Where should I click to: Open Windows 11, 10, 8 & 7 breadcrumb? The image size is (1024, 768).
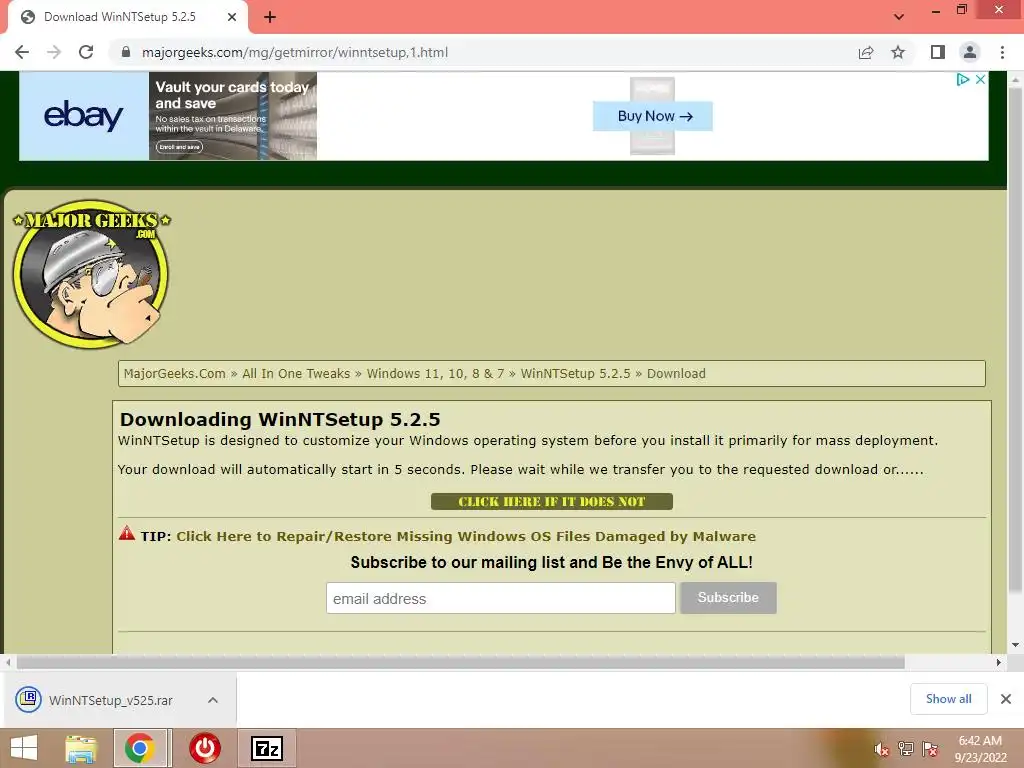(436, 374)
